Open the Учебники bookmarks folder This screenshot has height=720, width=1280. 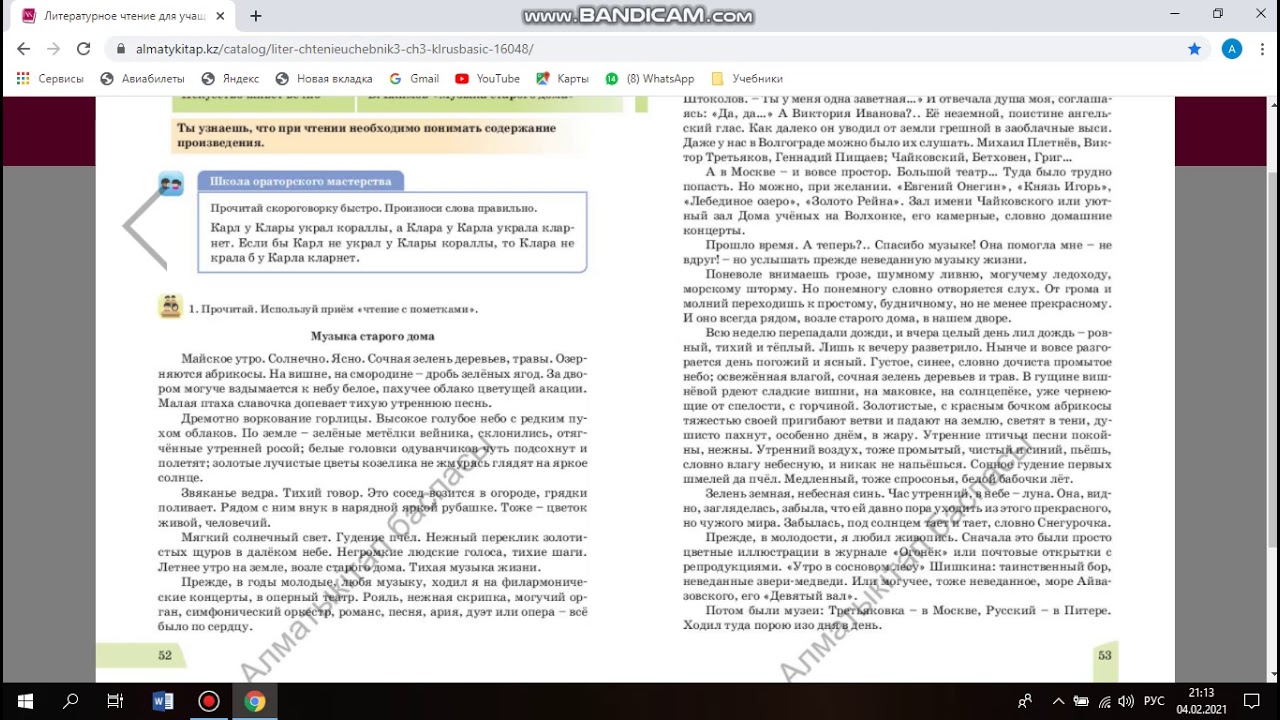click(x=747, y=79)
